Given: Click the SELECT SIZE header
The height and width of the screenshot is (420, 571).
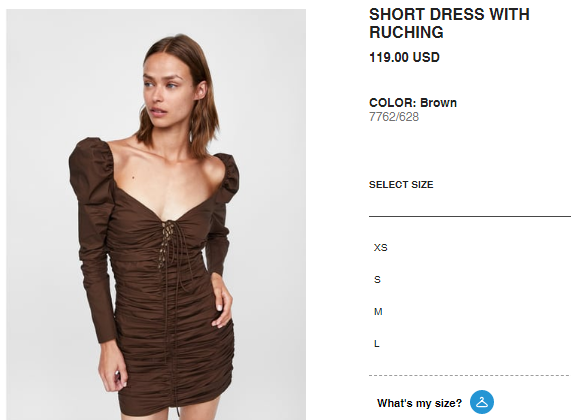Looking at the screenshot, I should (x=401, y=185).
